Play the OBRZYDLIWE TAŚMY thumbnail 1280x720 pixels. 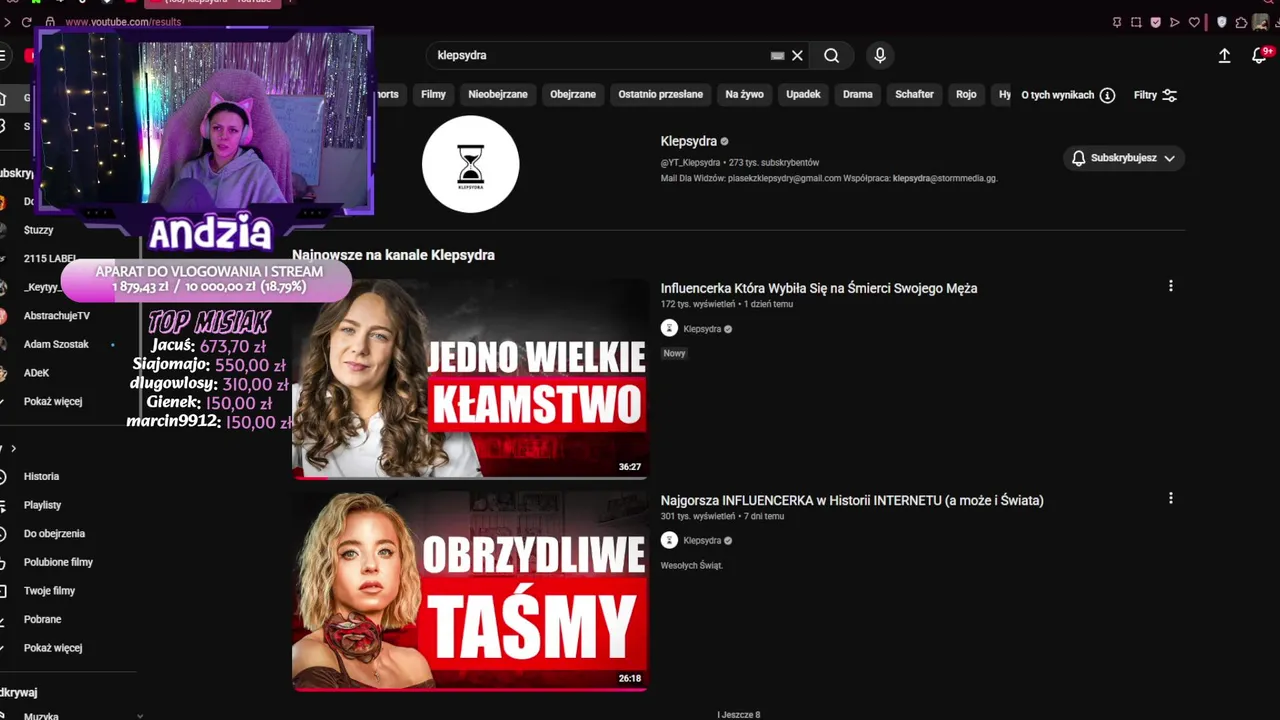[x=470, y=591]
